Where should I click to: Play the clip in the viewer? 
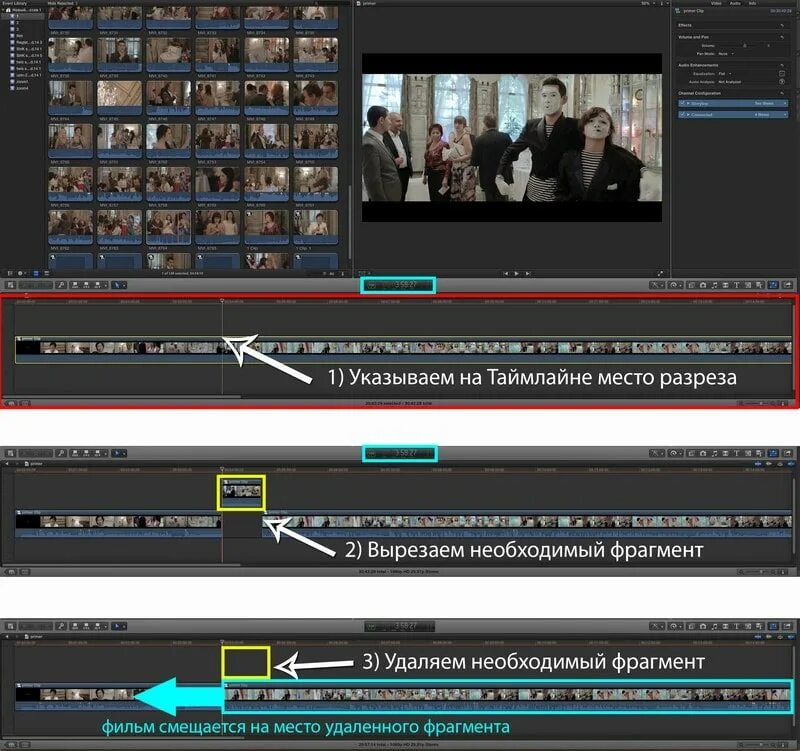click(x=516, y=273)
